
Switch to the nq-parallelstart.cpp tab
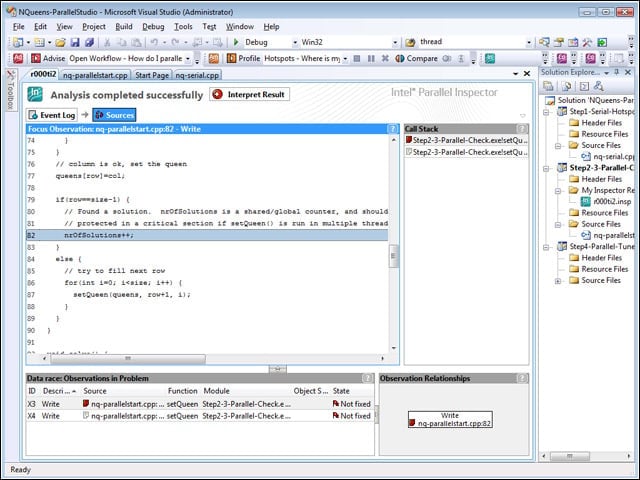[x=95, y=75]
